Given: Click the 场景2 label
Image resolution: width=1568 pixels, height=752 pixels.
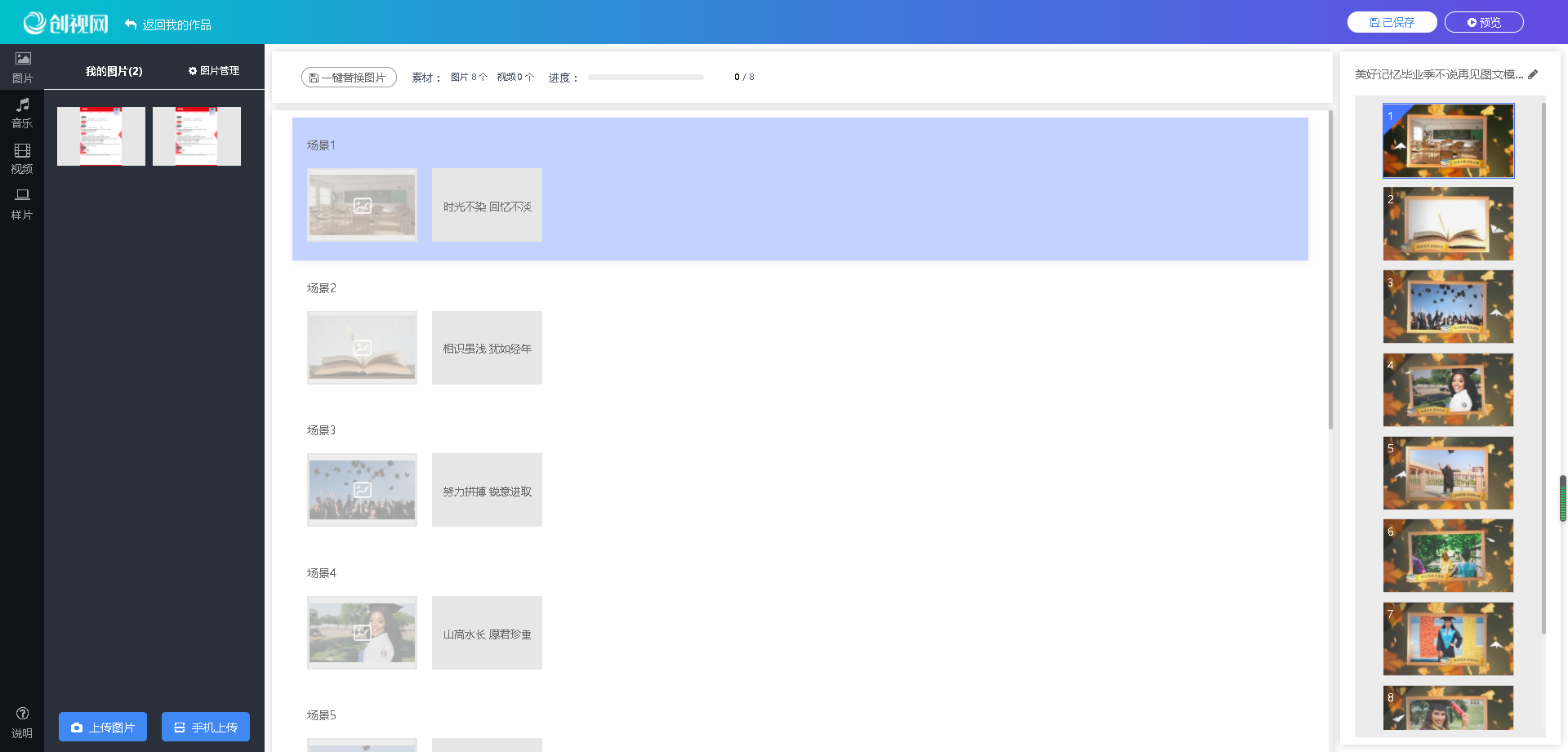Looking at the screenshot, I should click(321, 288).
